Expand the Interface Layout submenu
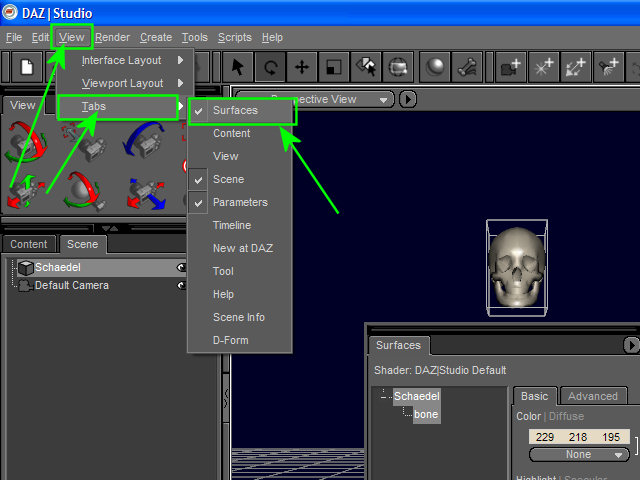 click(125, 60)
